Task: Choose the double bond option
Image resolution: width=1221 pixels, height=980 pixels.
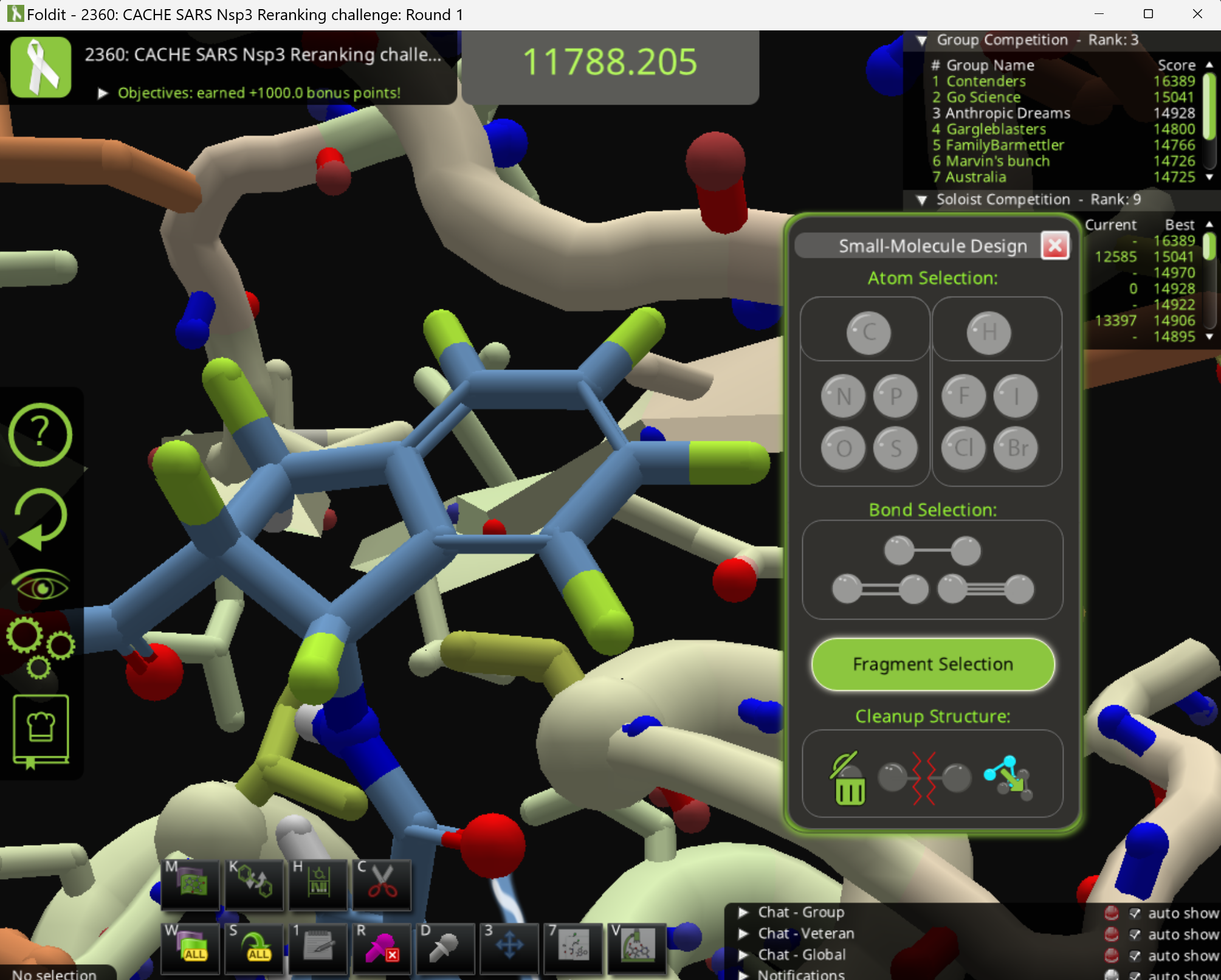Action: (879, 589)
